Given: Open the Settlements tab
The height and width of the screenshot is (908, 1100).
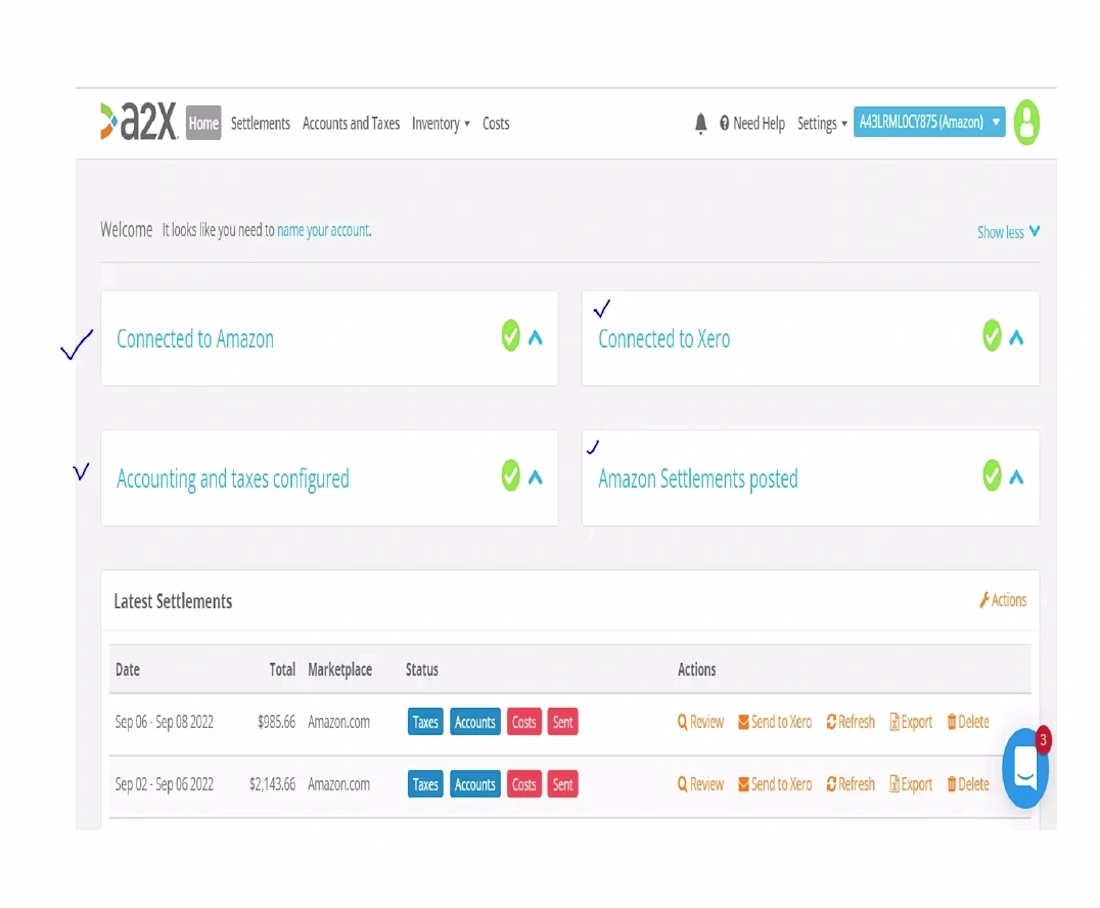Looking at the screenshot, I should [260, 123].
